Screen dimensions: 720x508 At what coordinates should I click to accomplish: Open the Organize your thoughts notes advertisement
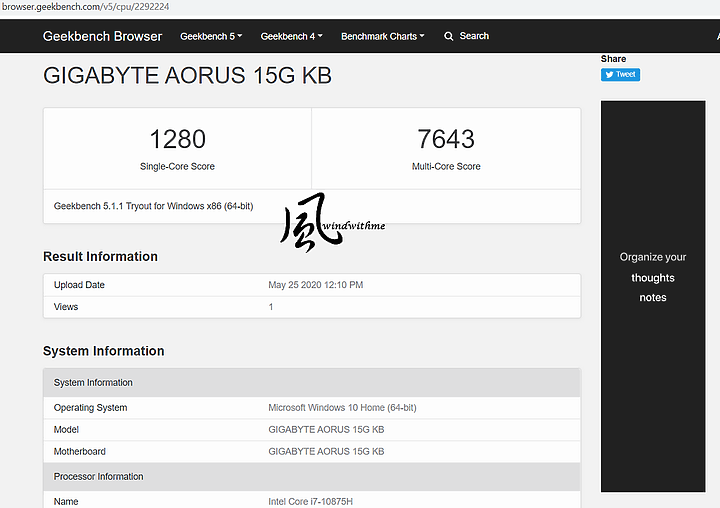653,296
